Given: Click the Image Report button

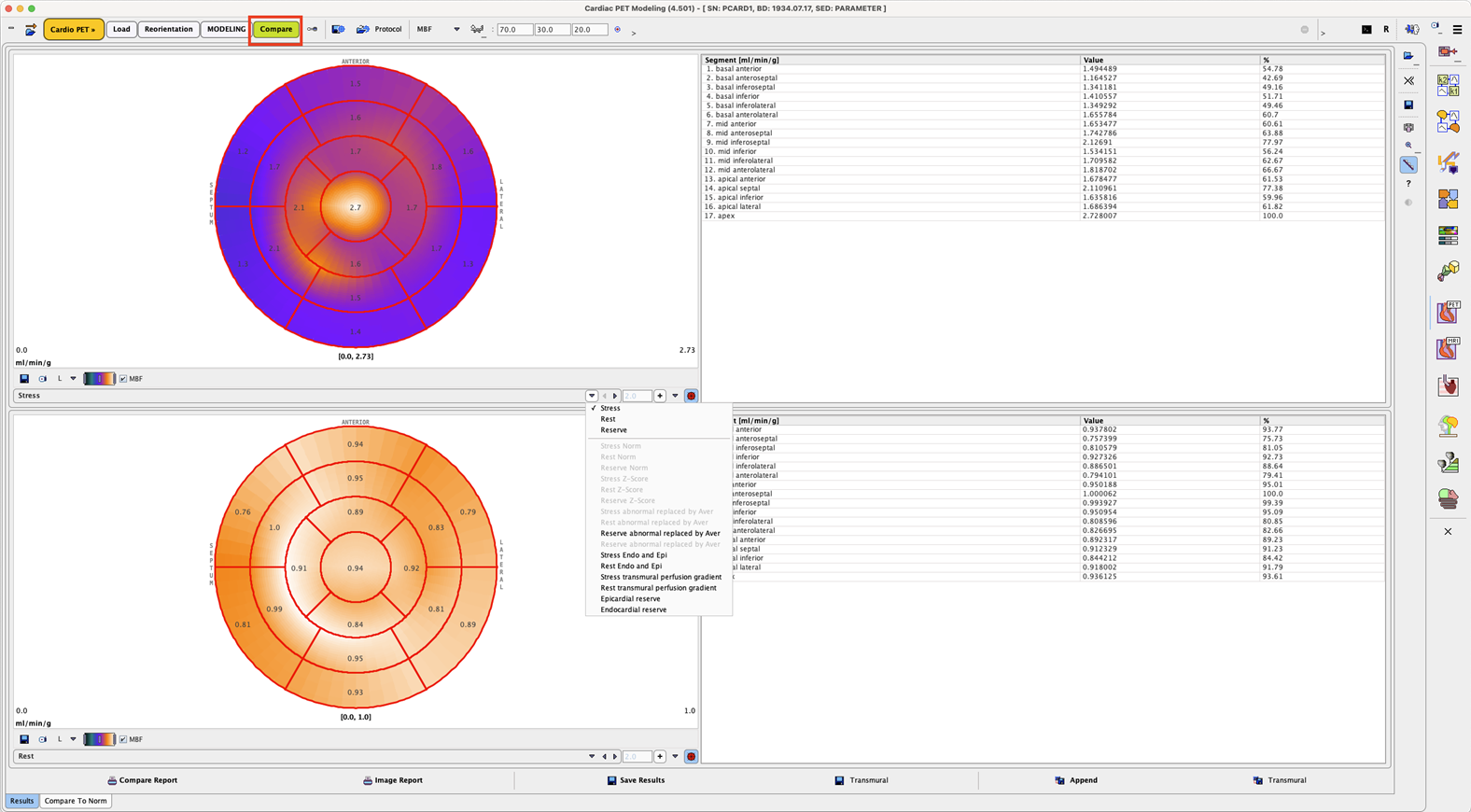Looking at the screenshot, I should 393,780.
